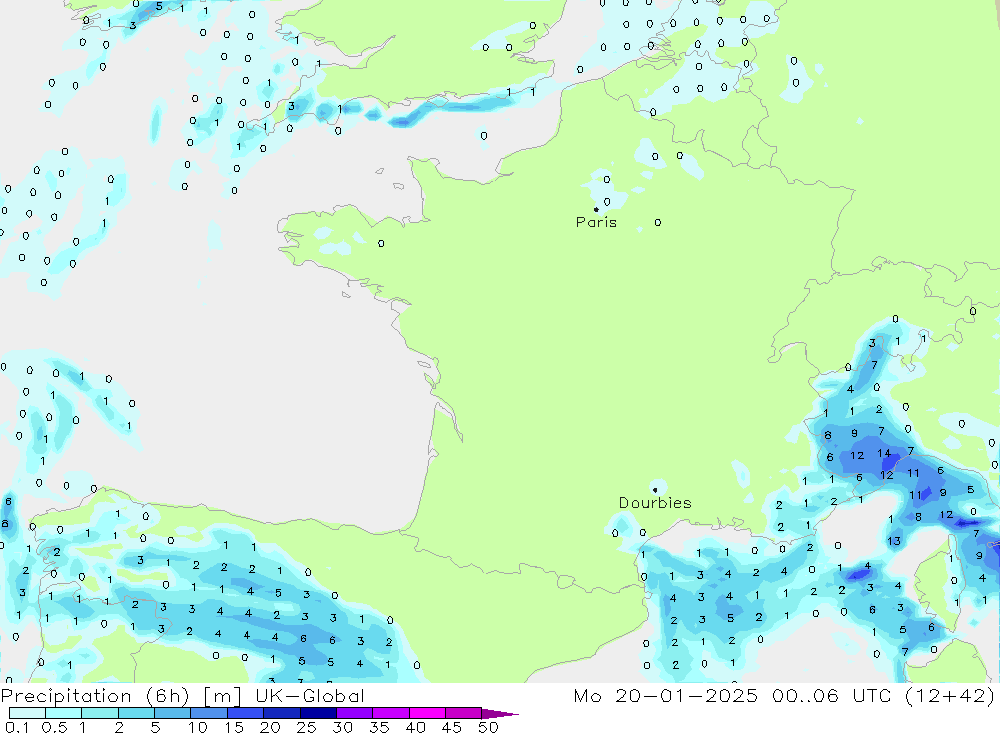Click the legend label '25'
Screen dimensions: 1000x733
(306, 727)
